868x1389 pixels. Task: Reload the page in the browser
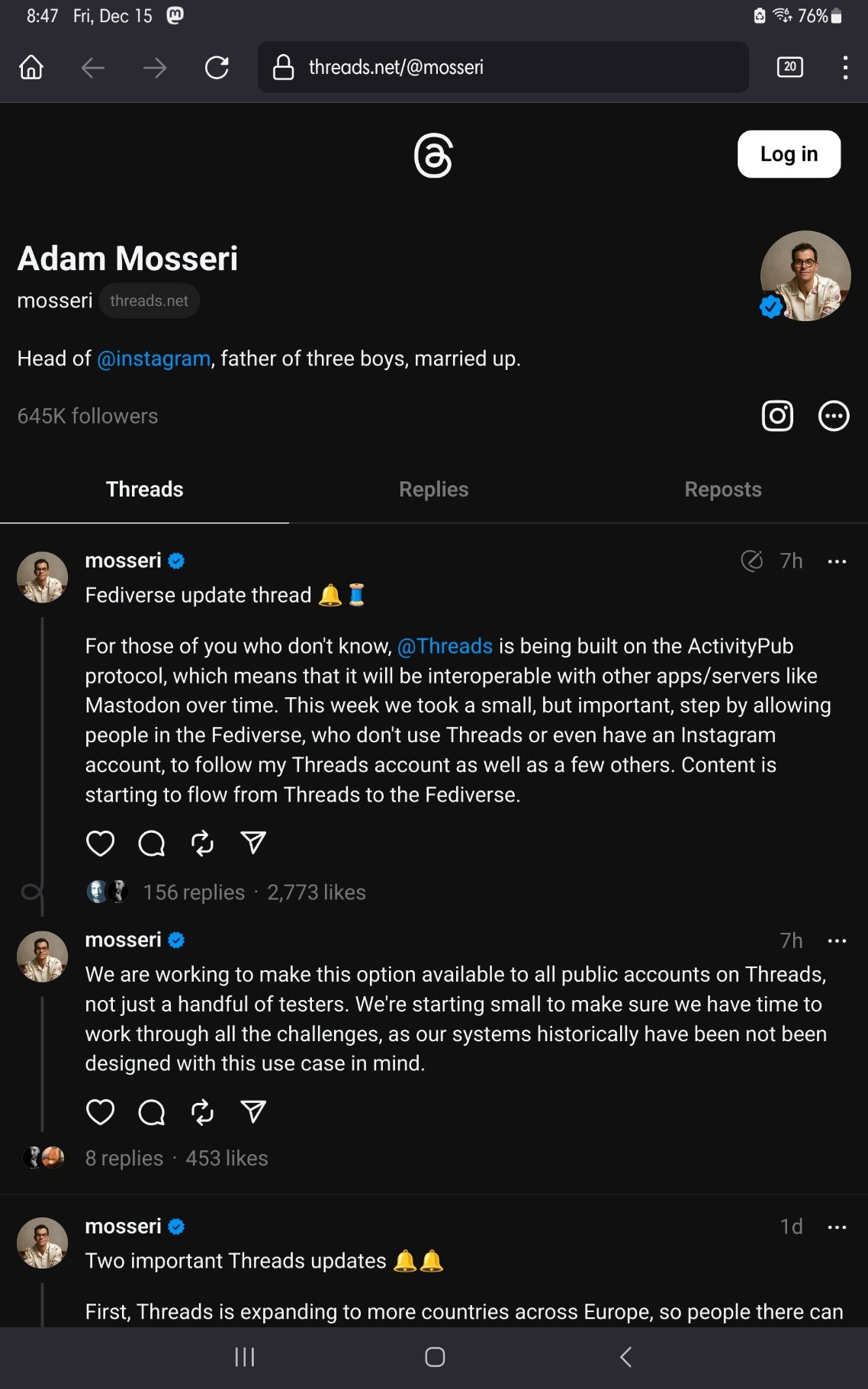point(217,68)
